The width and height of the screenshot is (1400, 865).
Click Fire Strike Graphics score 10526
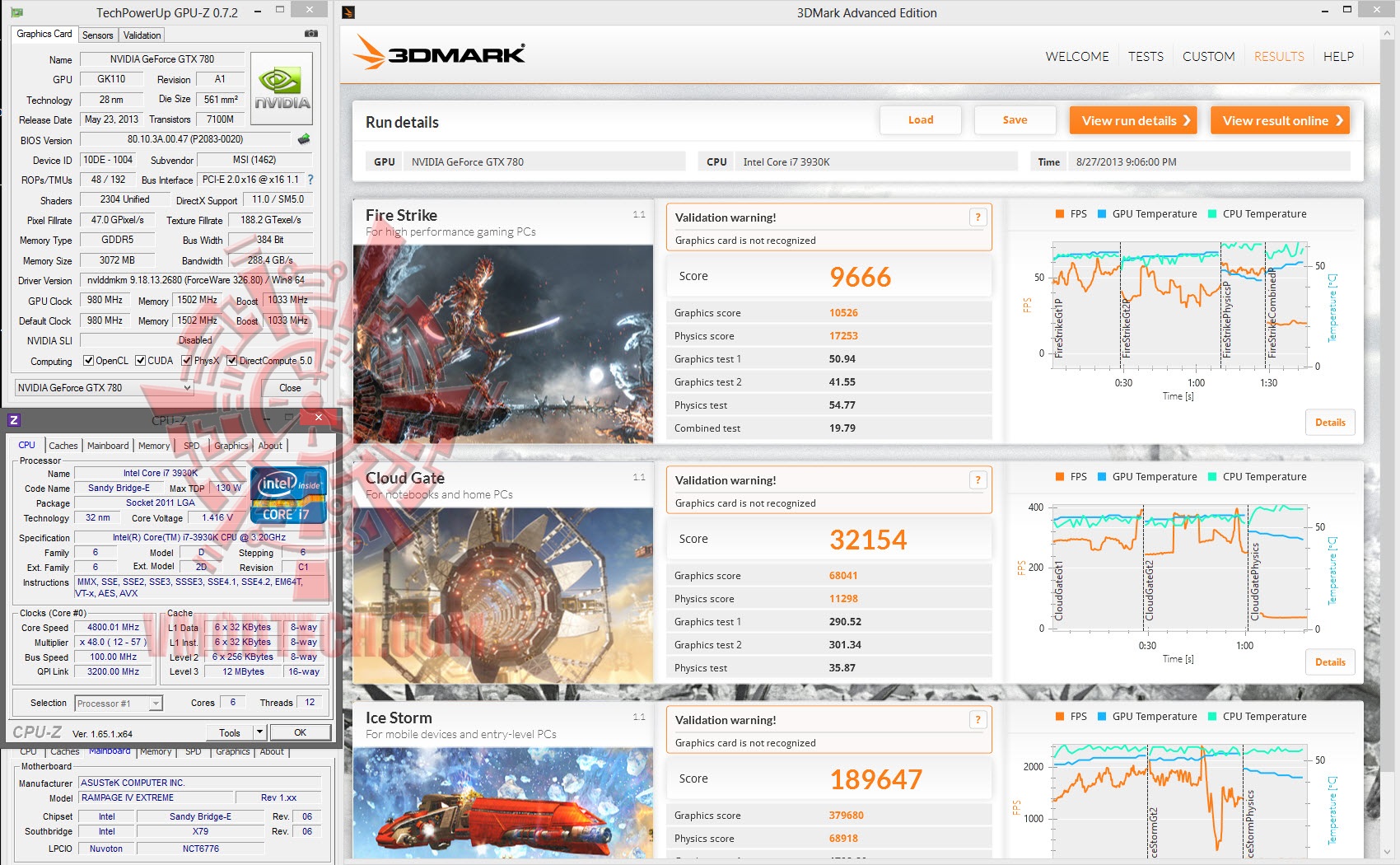pyautogui.click(x=843, y=313)
